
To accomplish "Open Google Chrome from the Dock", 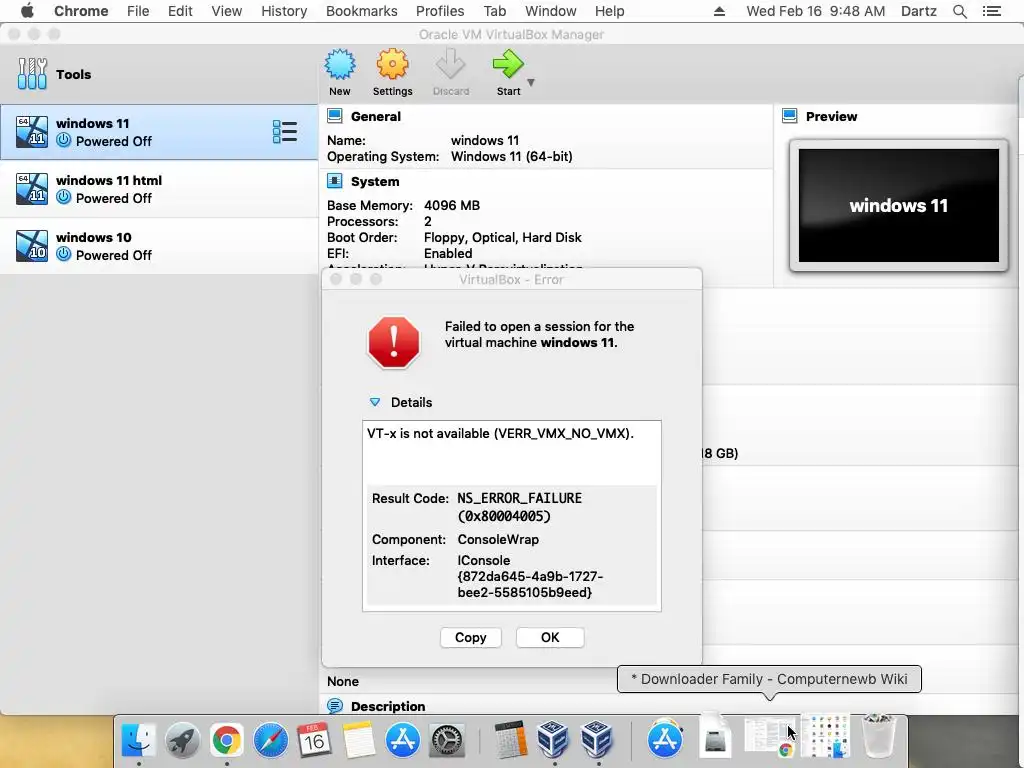I will [226, 740].
